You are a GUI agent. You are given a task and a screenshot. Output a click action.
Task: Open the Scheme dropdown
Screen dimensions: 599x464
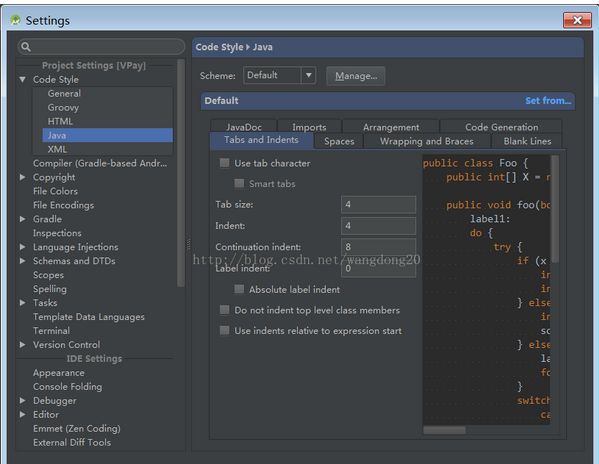279,75
